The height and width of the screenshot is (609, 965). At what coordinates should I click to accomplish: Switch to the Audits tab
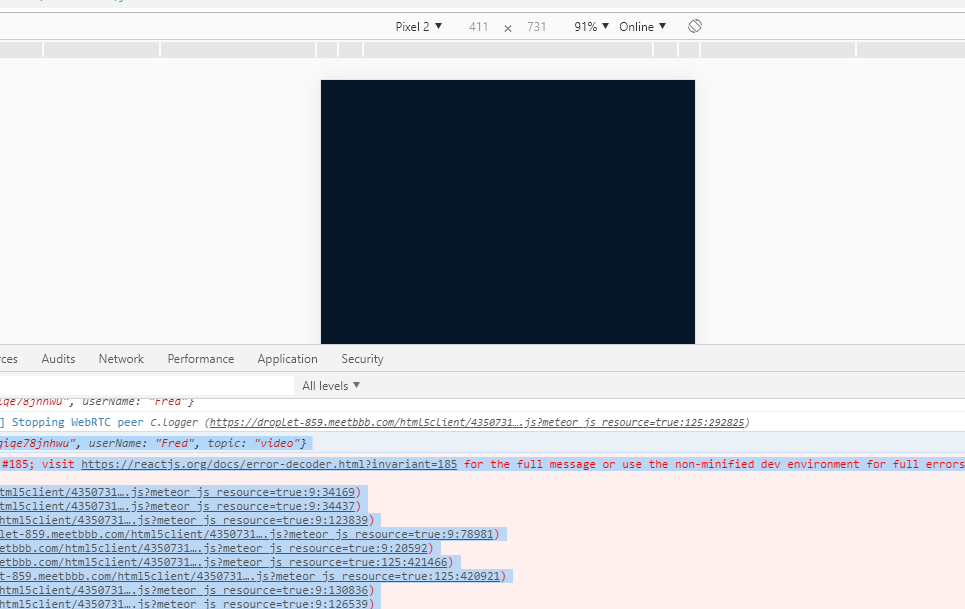coord(58,358)
